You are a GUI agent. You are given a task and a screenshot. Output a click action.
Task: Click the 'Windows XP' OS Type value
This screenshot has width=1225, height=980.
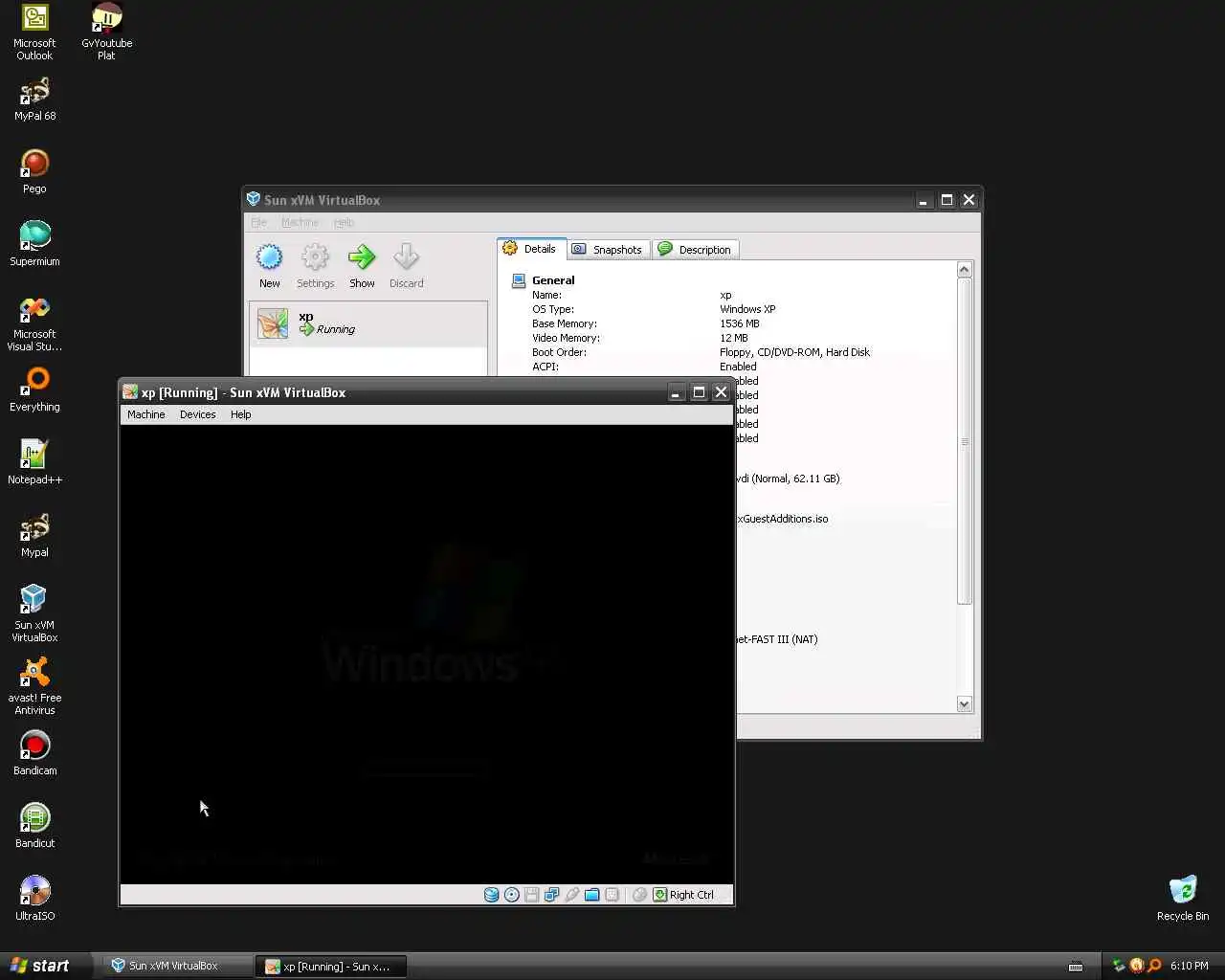(747, 309)
